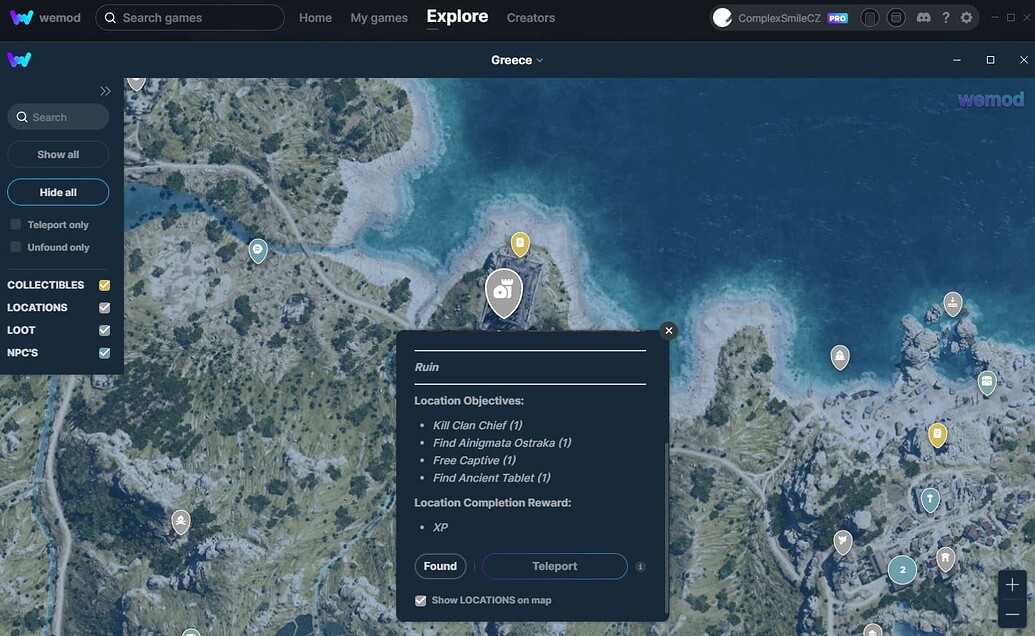
Task: Uncheck Show LOCATIONS on map
Action: click(421, 600)
